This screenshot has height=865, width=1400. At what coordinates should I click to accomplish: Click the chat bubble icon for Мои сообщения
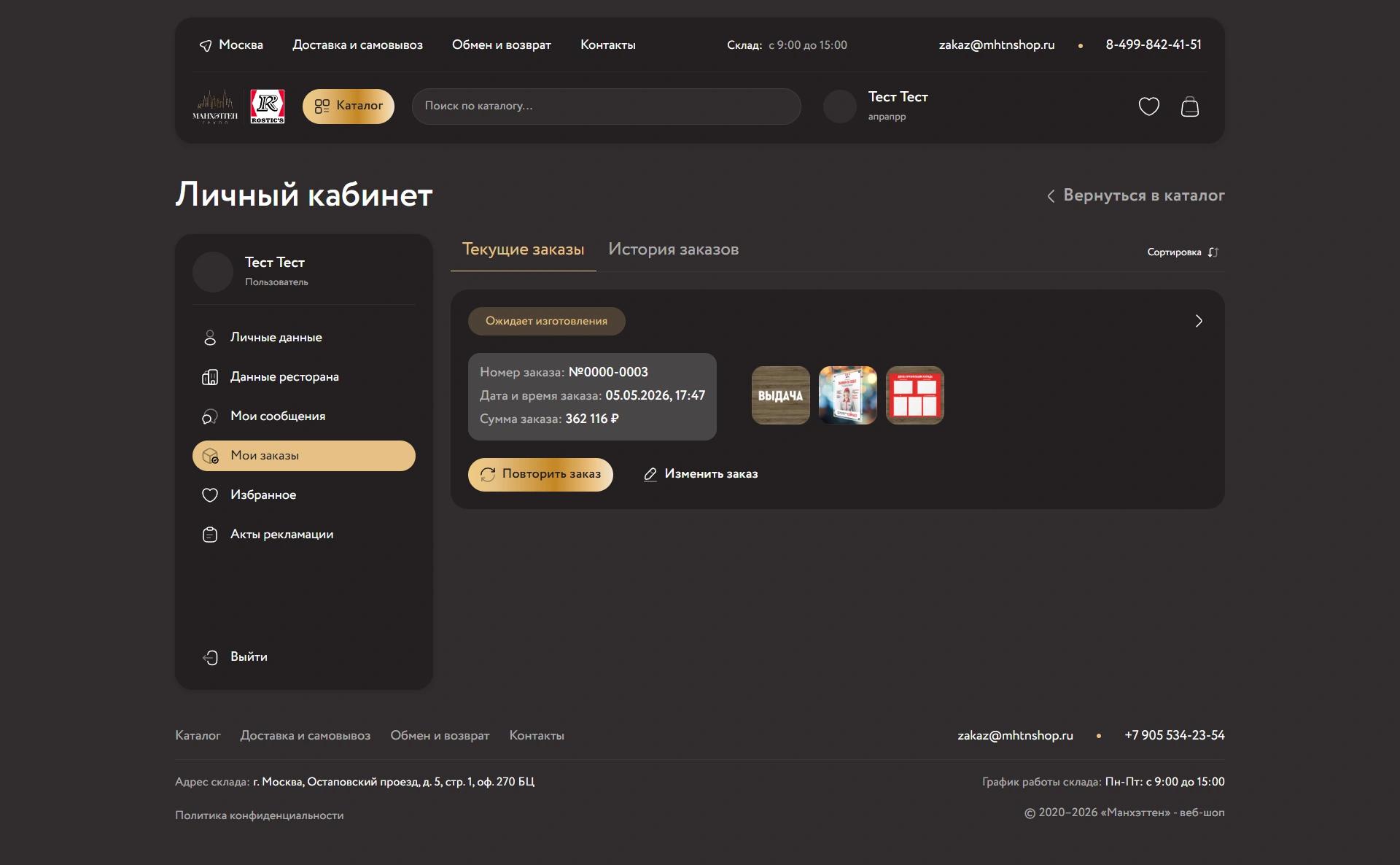click(210, 416)
